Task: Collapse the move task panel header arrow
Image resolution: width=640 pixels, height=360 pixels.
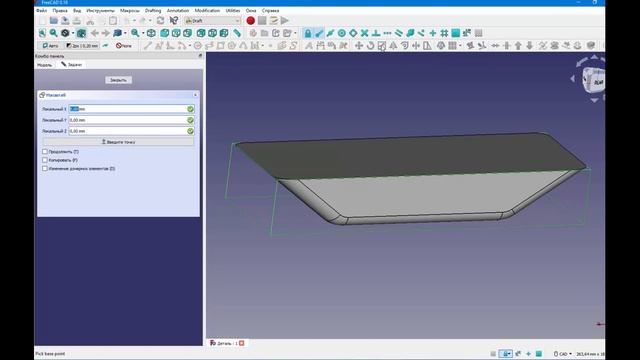Action: [195, 95]
